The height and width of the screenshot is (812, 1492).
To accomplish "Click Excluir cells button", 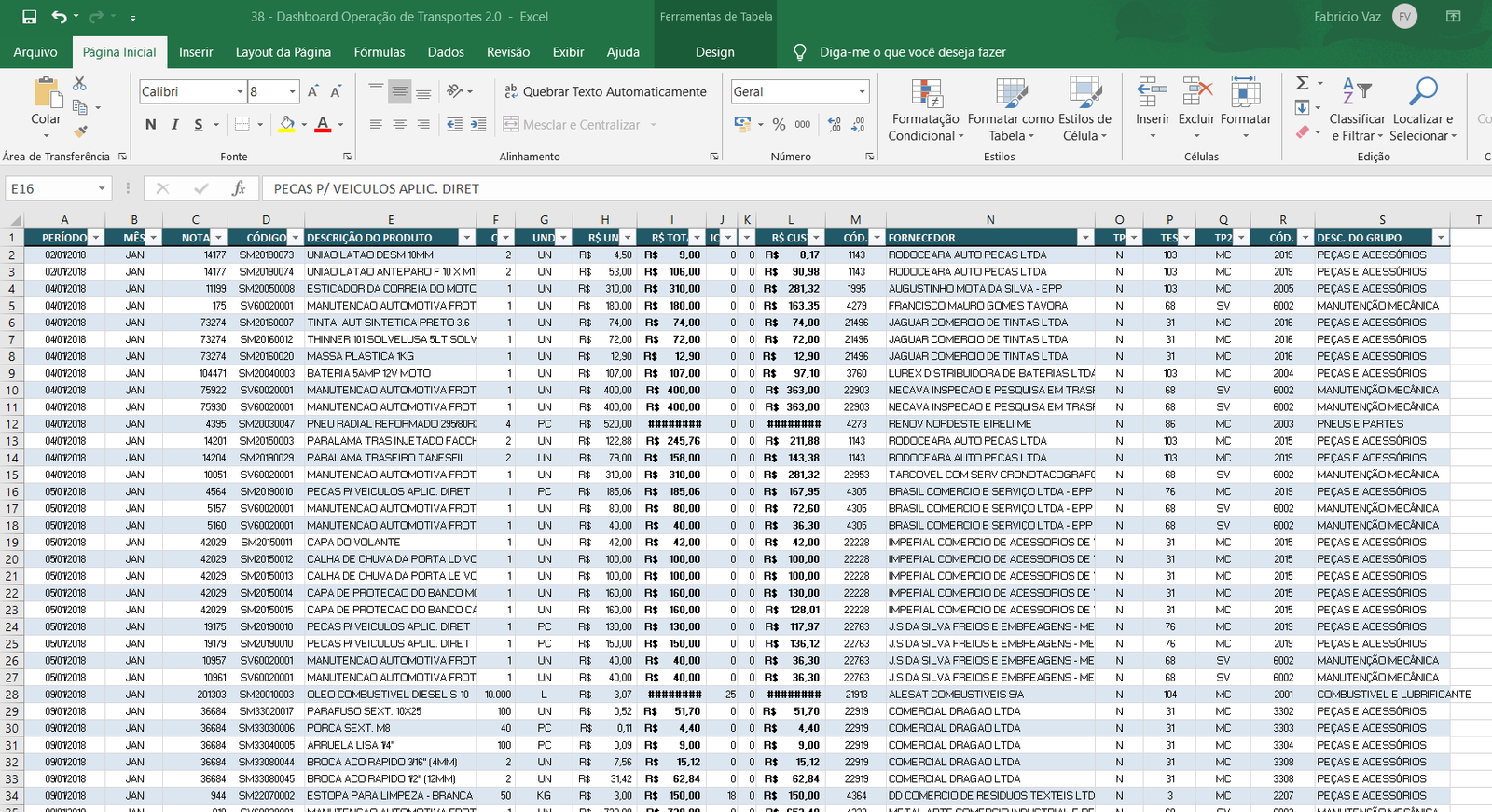I will point(1196,107).
